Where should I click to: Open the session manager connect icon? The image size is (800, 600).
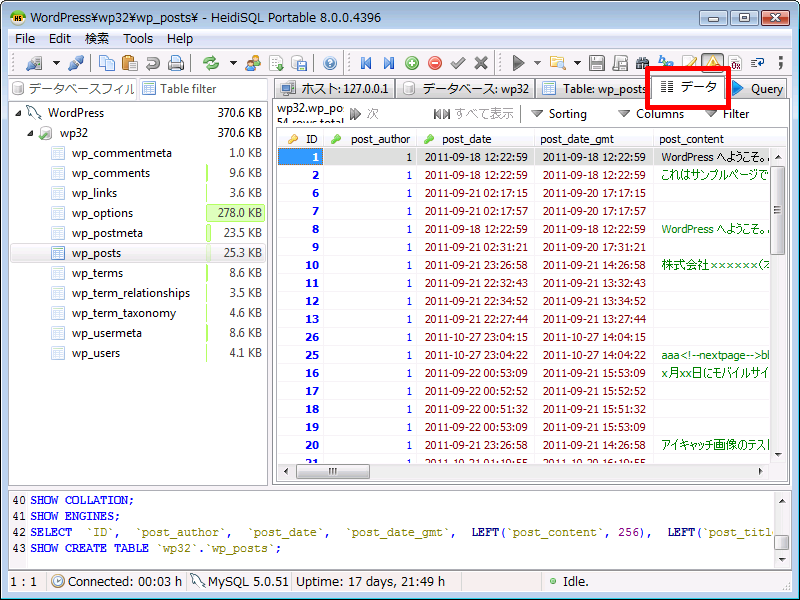(x=34, y=63)
